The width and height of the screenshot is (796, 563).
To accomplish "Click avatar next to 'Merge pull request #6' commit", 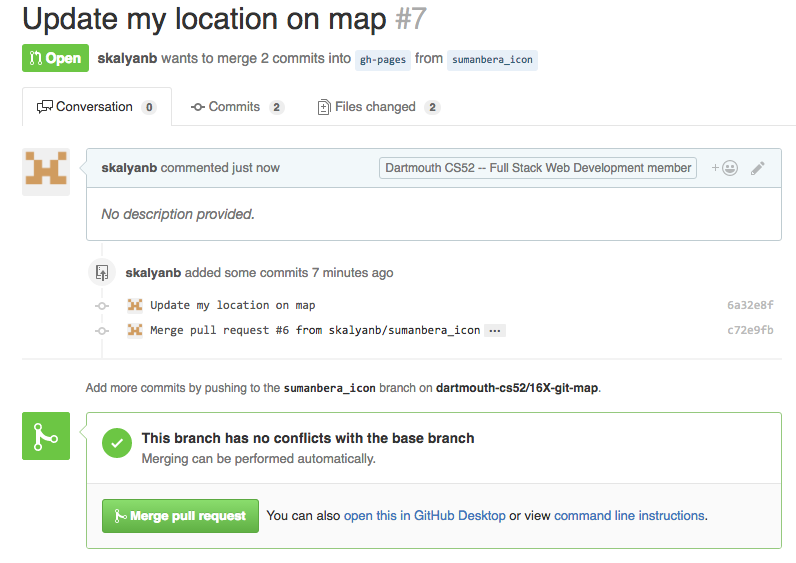I will coord(135,330).
